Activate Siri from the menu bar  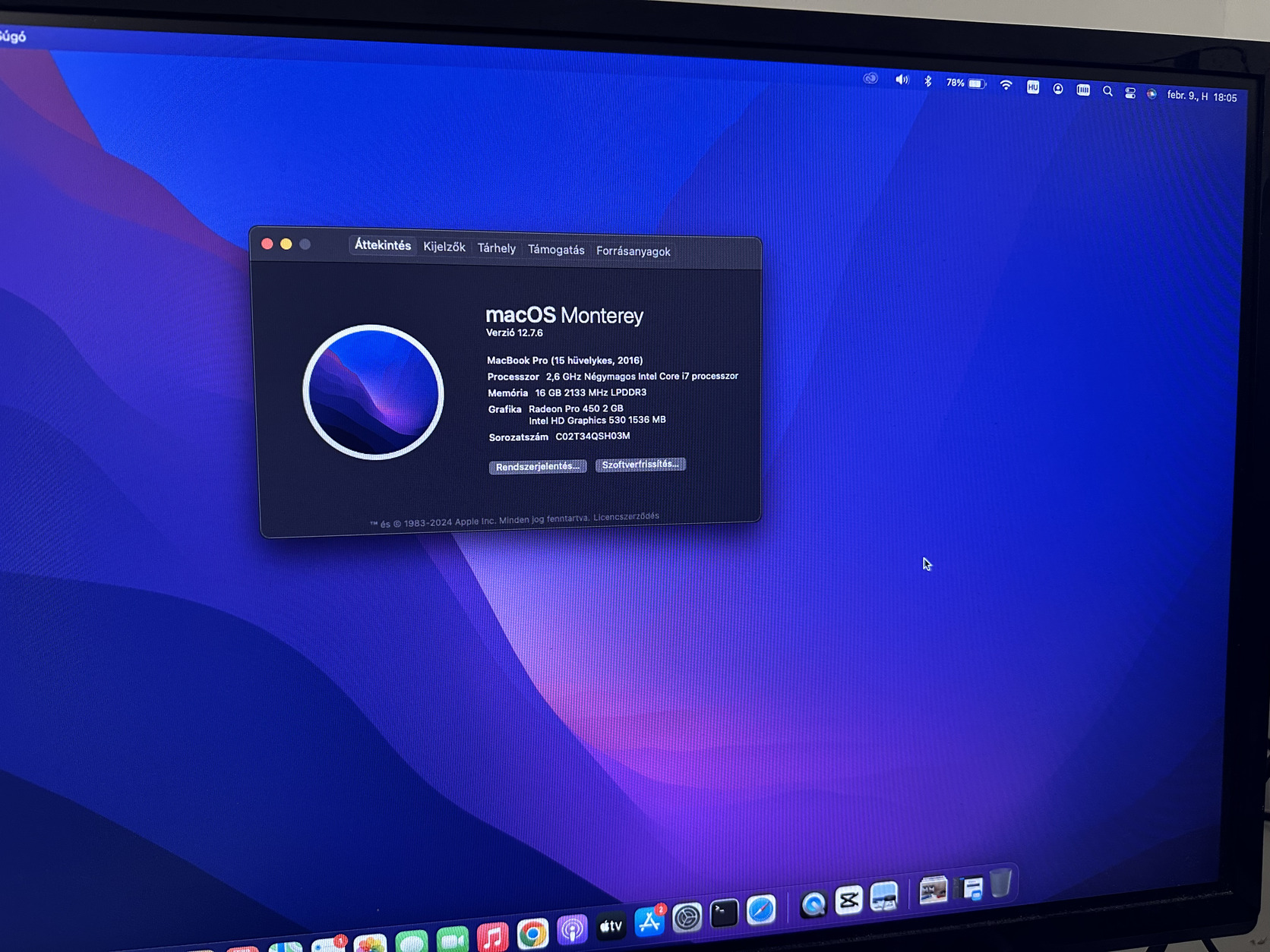[x=1152, y=94]
